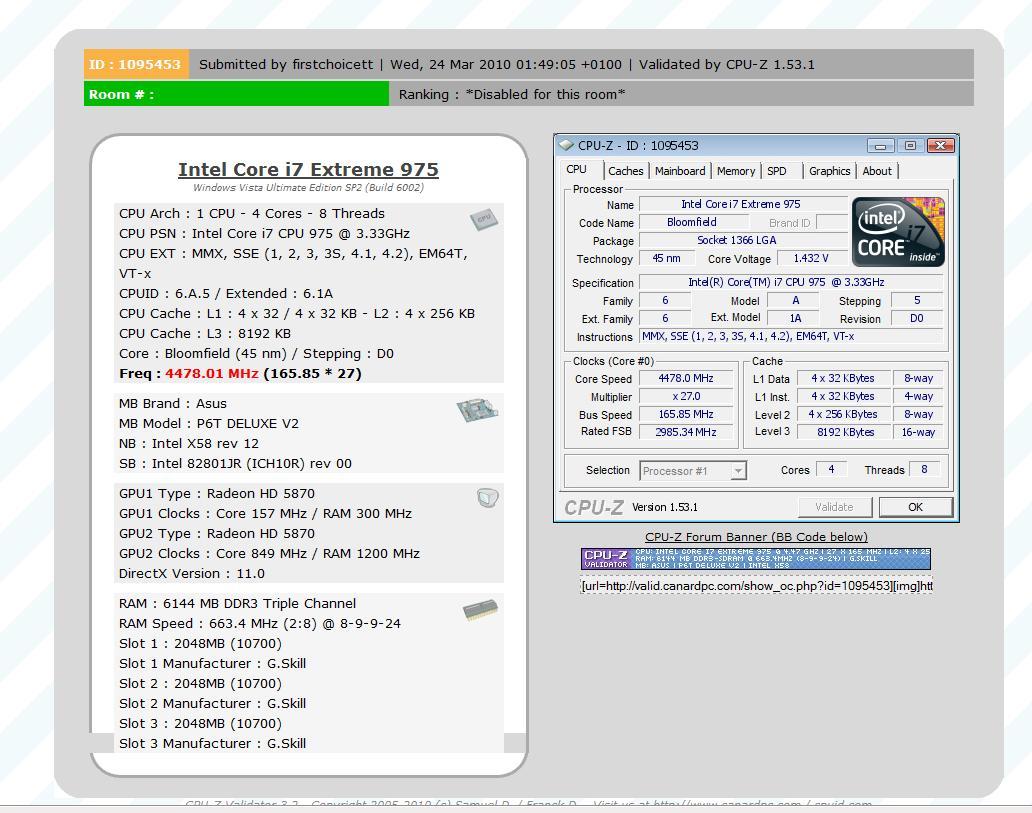Viewport: 1032px width, 813px height.
Task: Click the Level 3 cache 8192 KBytes field
Action: [842, 432]
